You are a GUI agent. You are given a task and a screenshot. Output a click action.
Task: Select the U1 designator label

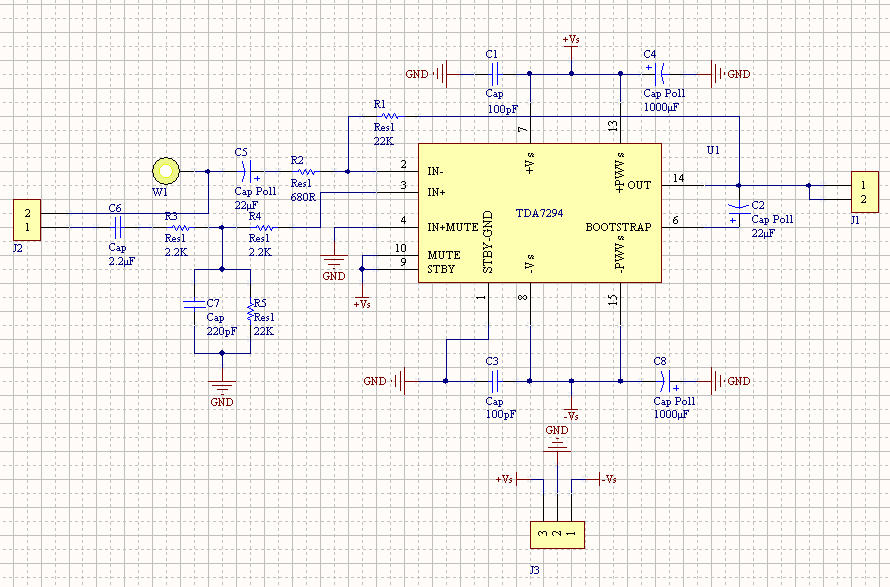[x=713, y=149]
